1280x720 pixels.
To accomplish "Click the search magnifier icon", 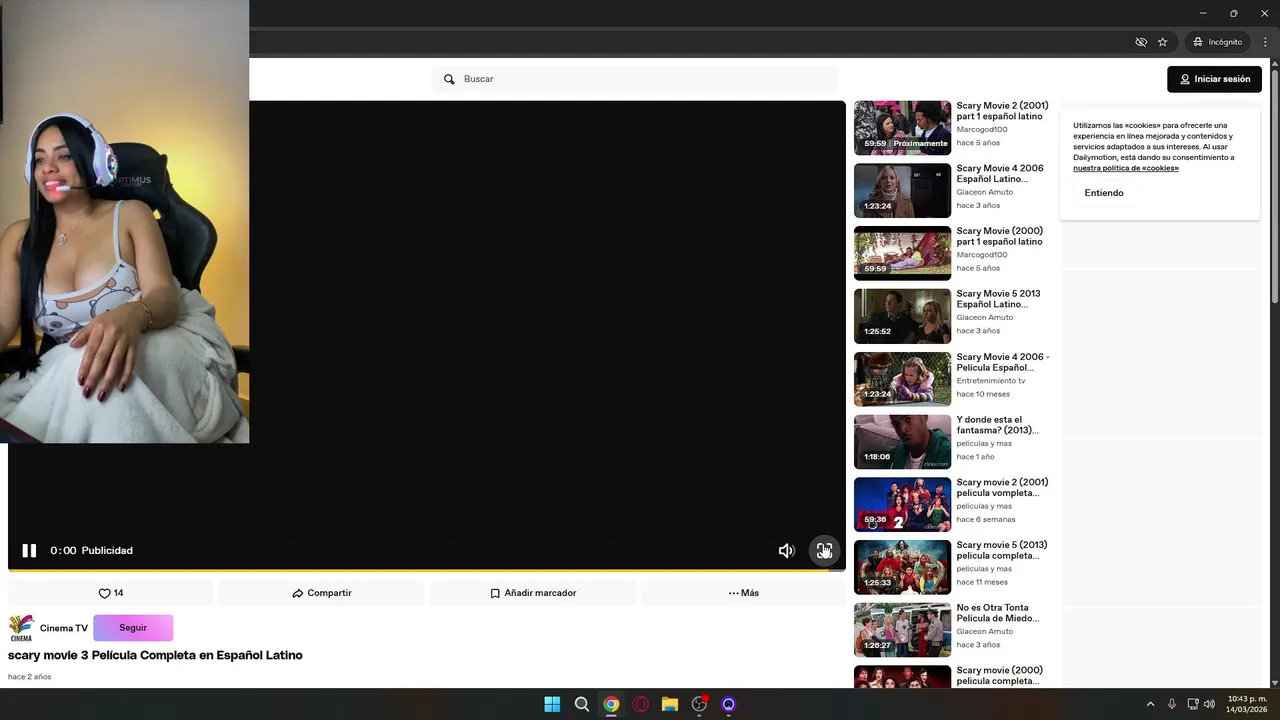I will point(449,79).
